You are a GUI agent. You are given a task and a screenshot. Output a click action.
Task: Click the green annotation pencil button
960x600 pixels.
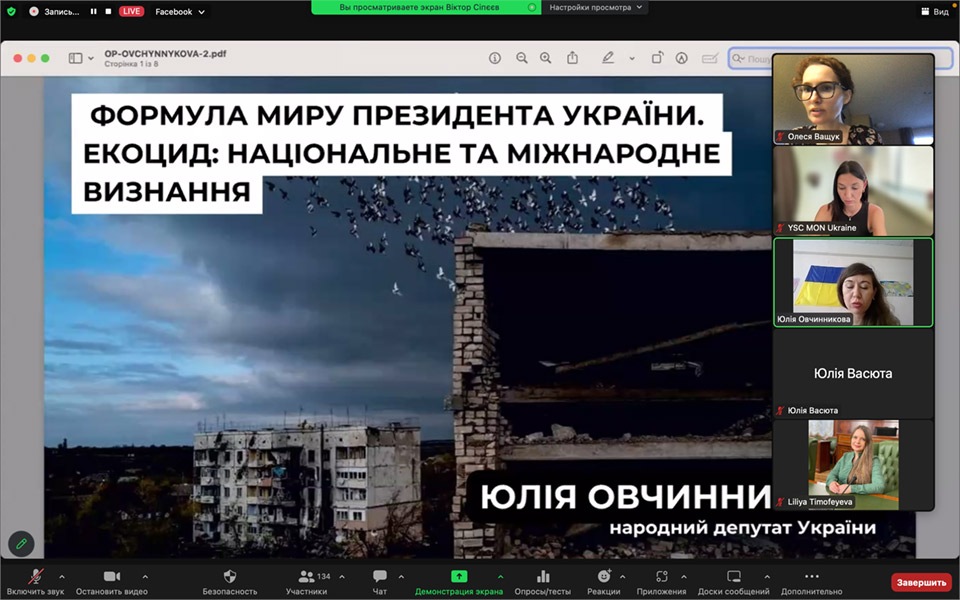click(x=21, y=543)
